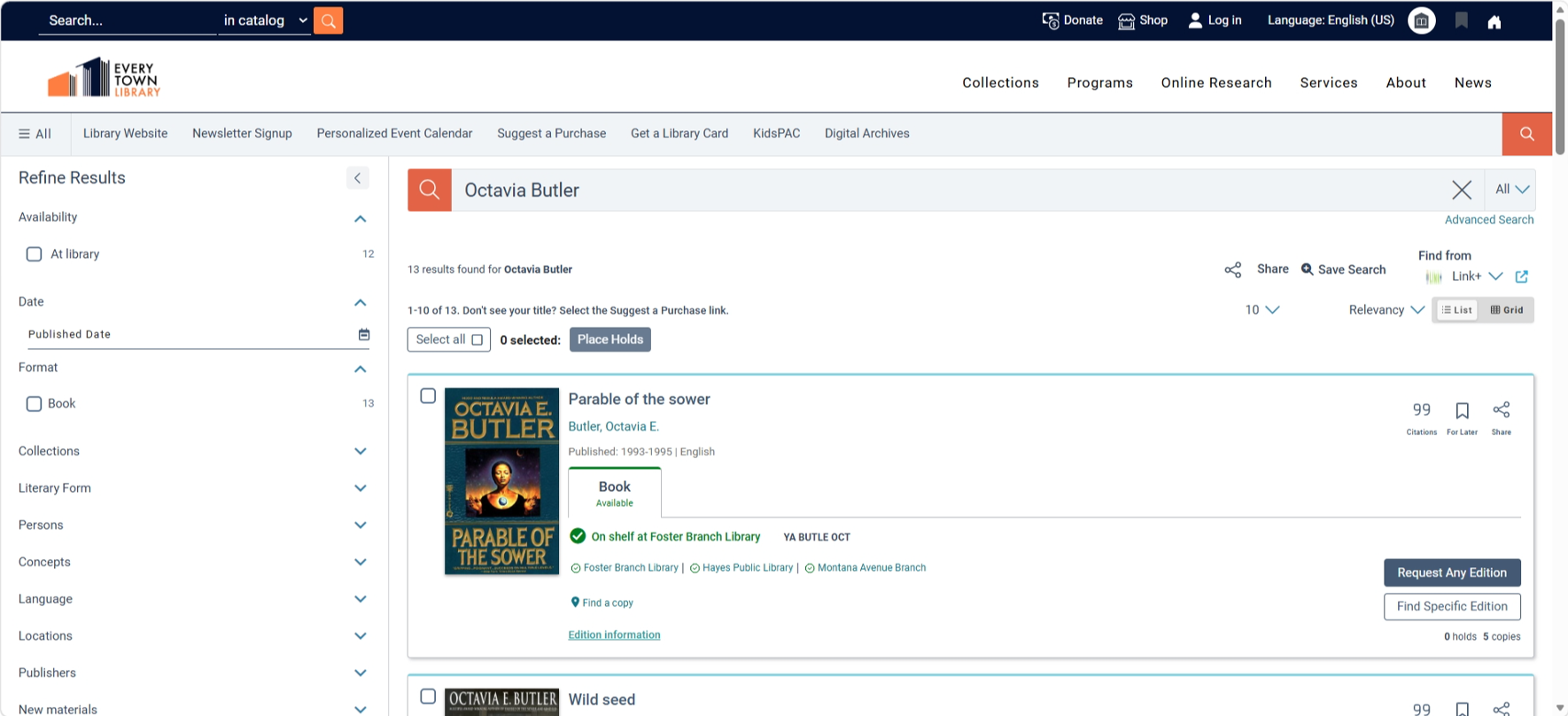The image size is (1568, 716).
Task: Check the Book format filter
Action: [x=34, y=404]
